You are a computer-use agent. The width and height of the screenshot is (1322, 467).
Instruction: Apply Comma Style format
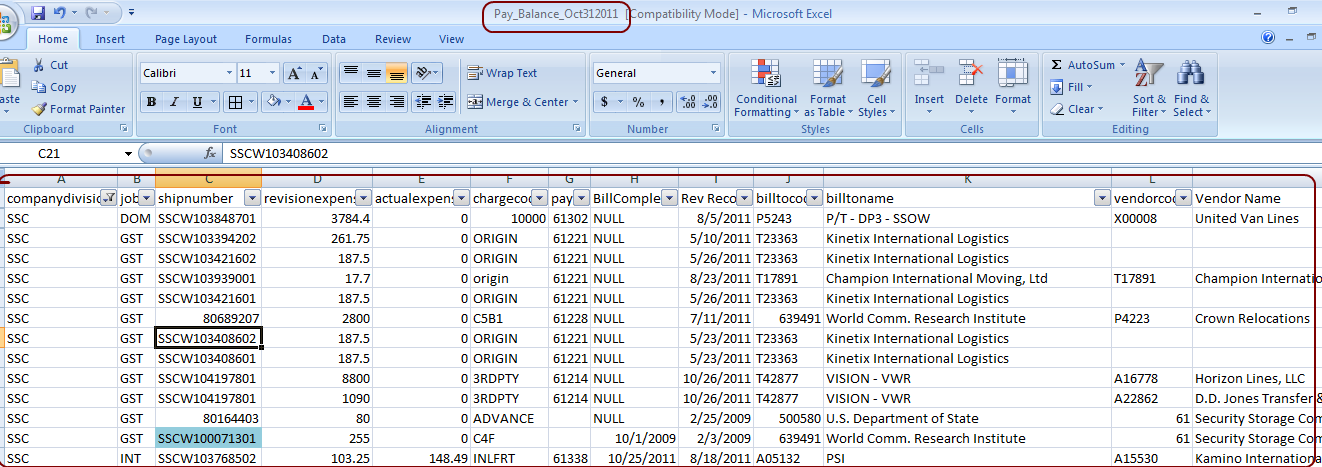(662, 102)
